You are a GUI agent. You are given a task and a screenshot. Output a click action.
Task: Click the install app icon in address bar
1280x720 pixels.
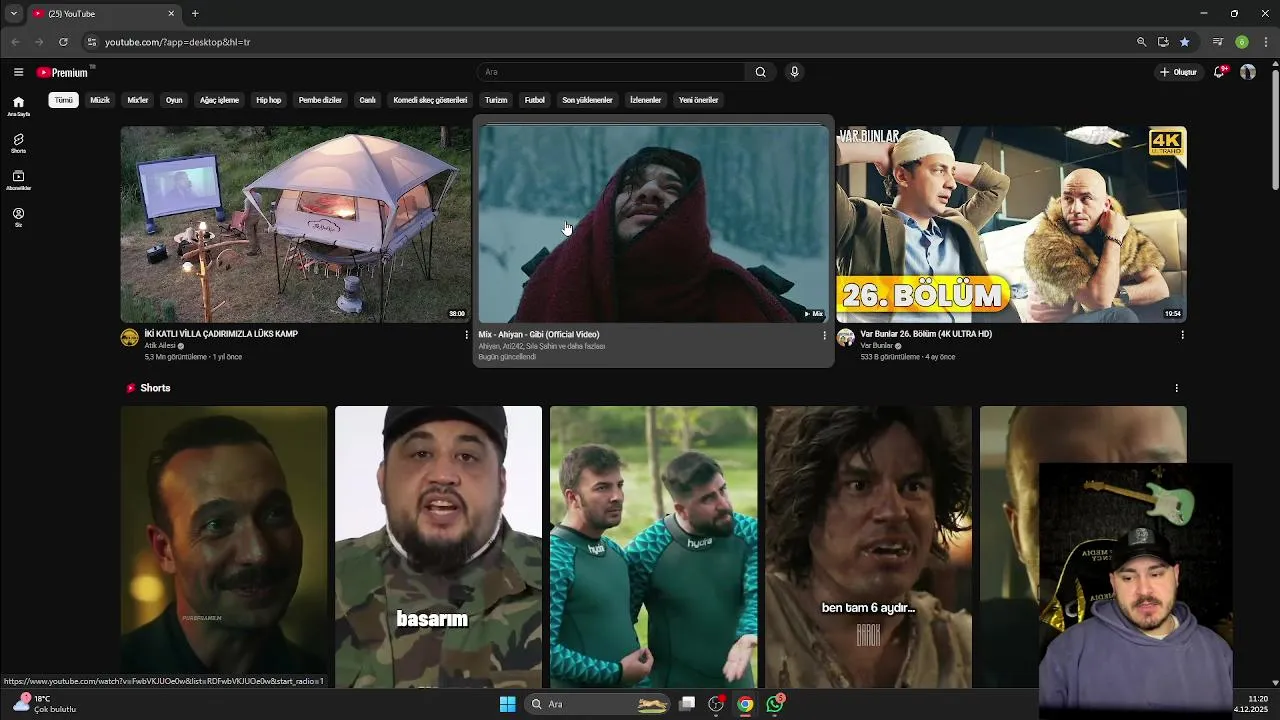1163,42
